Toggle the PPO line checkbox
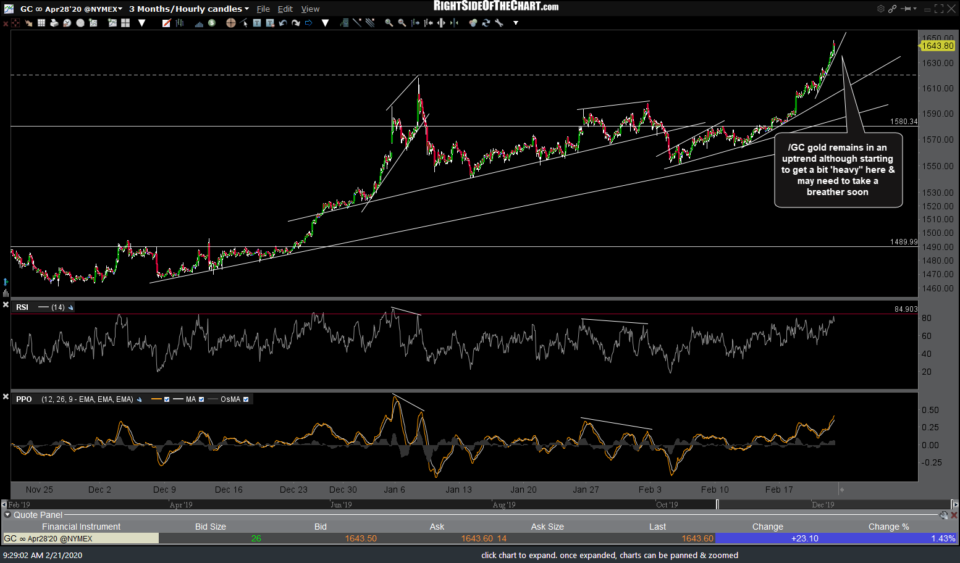 coord(168,399)
